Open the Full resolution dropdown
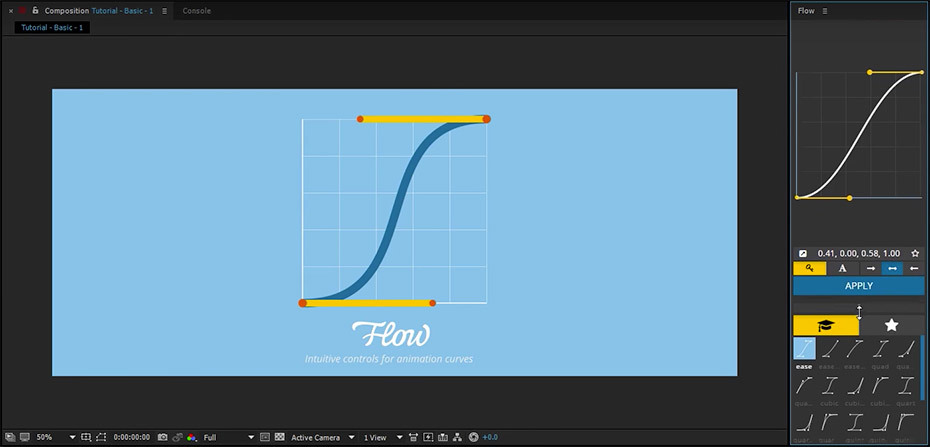 pos(228,437)
